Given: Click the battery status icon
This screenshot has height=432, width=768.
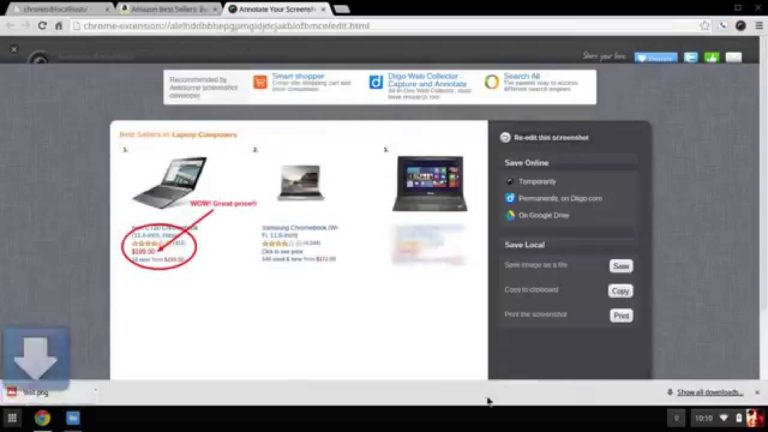Looking at the screenshot, I should (739, 418).
